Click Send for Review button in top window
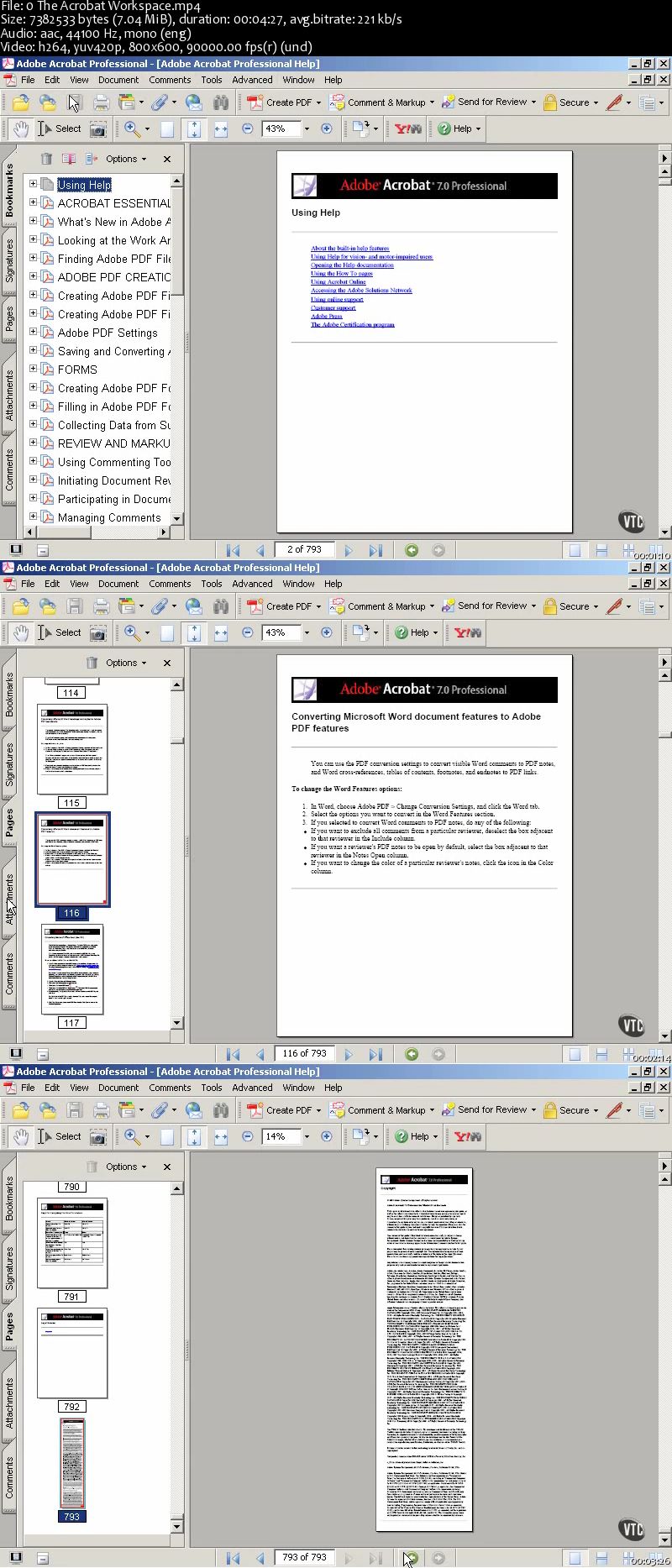 pyautogui.click(x=489, y=102)
